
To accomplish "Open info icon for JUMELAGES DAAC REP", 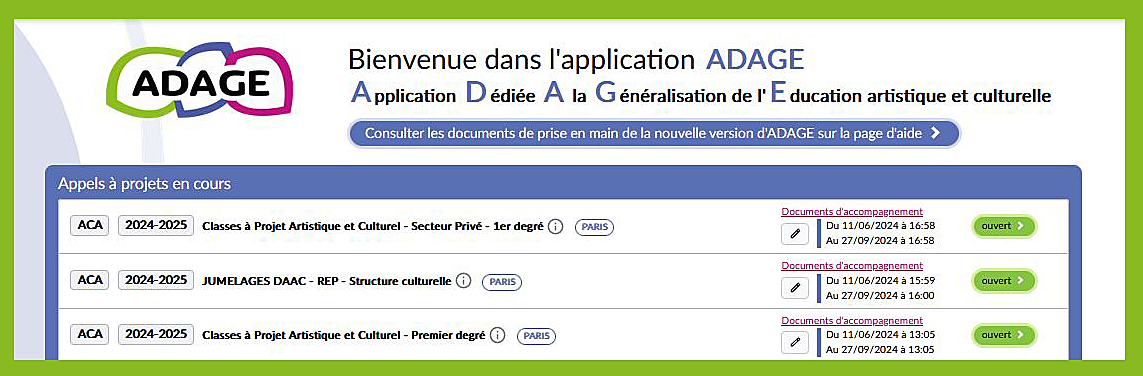I will click(463, 281).
